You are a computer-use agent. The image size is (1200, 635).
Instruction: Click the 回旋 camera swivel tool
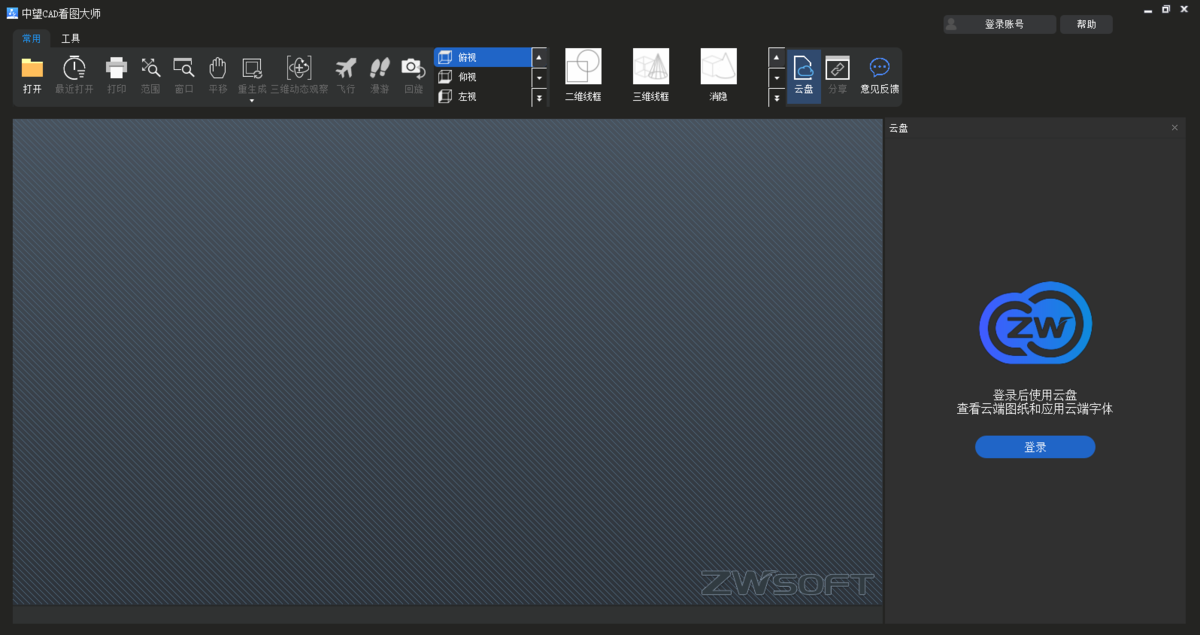(x=413, y=76)
